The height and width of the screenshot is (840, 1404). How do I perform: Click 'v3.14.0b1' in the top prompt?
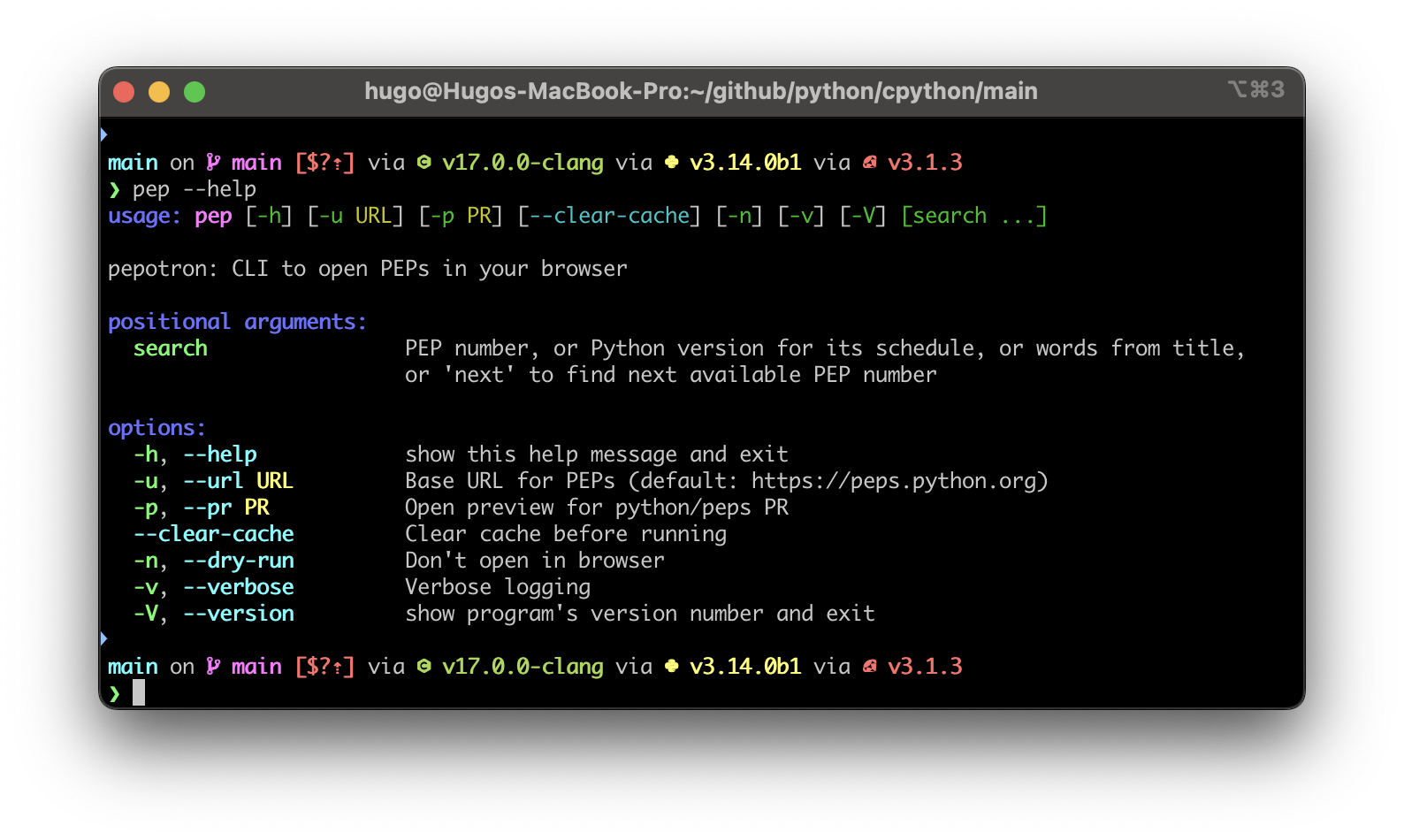tap(745, 163)
